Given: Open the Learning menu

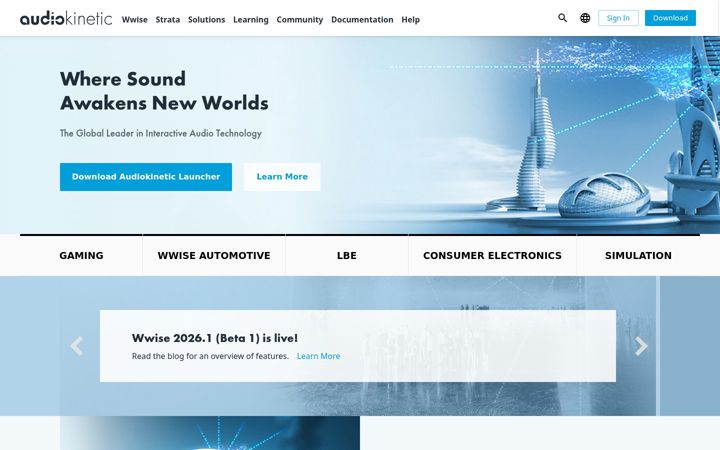Looking at the screenshot, I should 251,20.
